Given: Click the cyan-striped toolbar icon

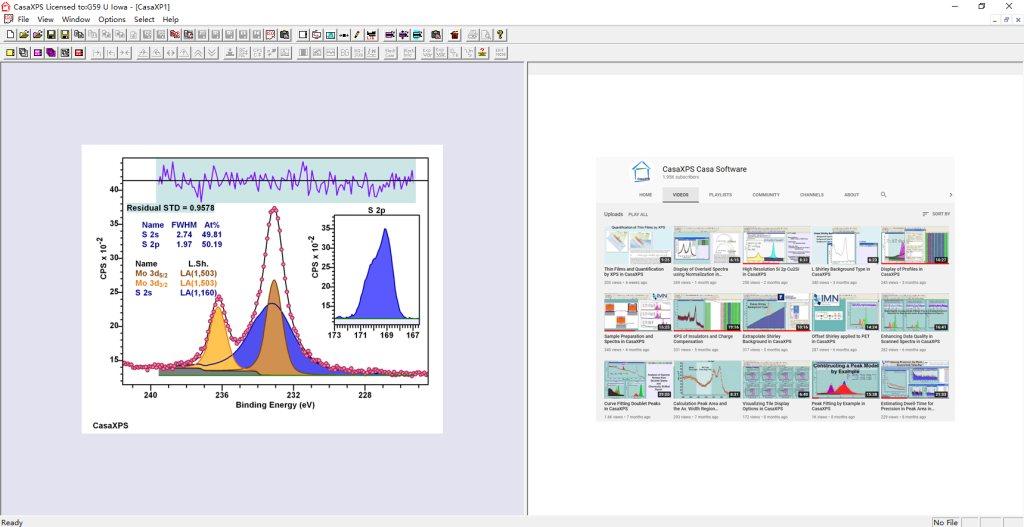Looking at the screenshot, I should (x=417, y=35).
